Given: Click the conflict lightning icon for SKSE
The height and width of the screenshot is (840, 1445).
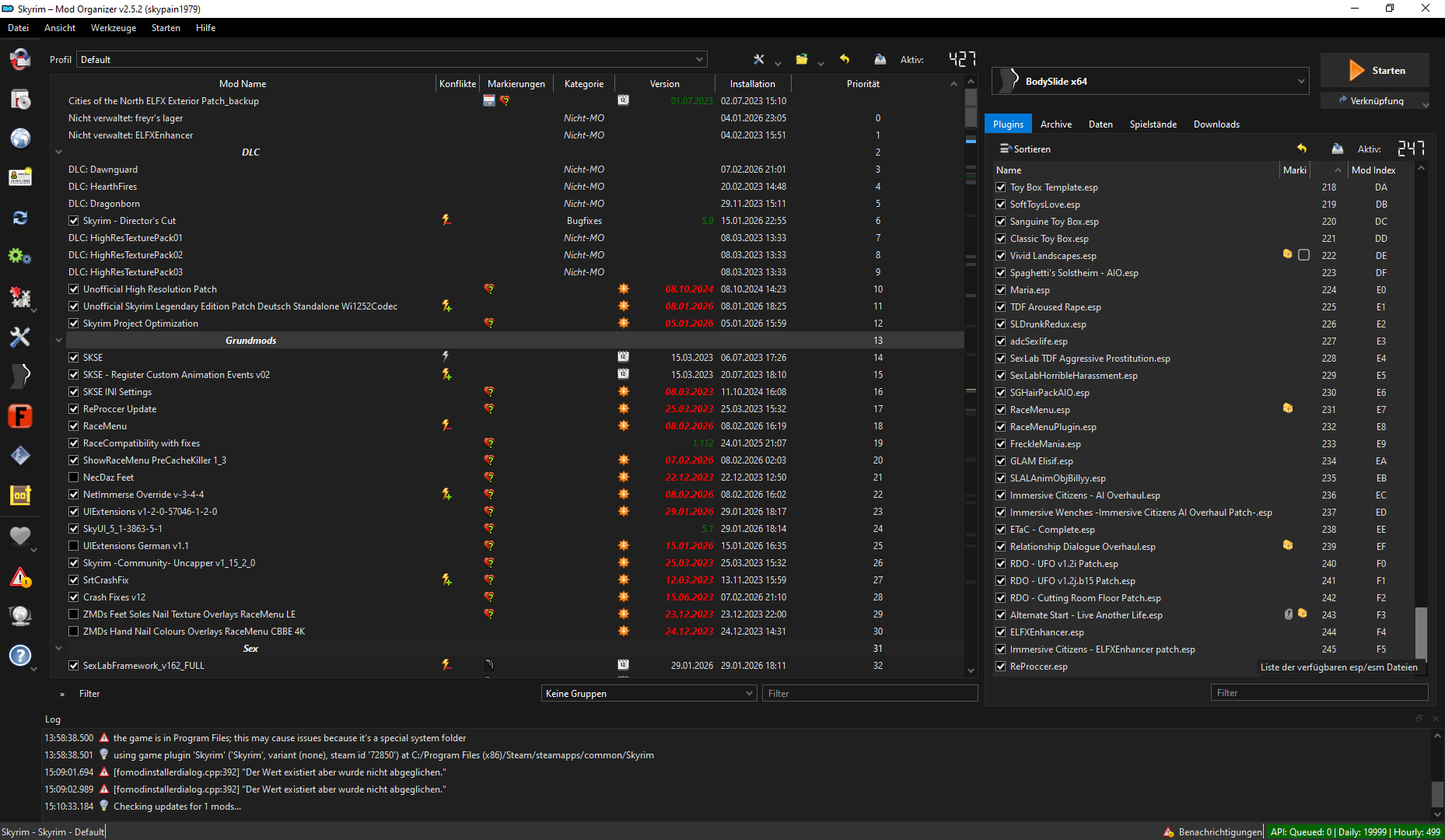Looking at the screenshot, I should (x=446, y=357).
